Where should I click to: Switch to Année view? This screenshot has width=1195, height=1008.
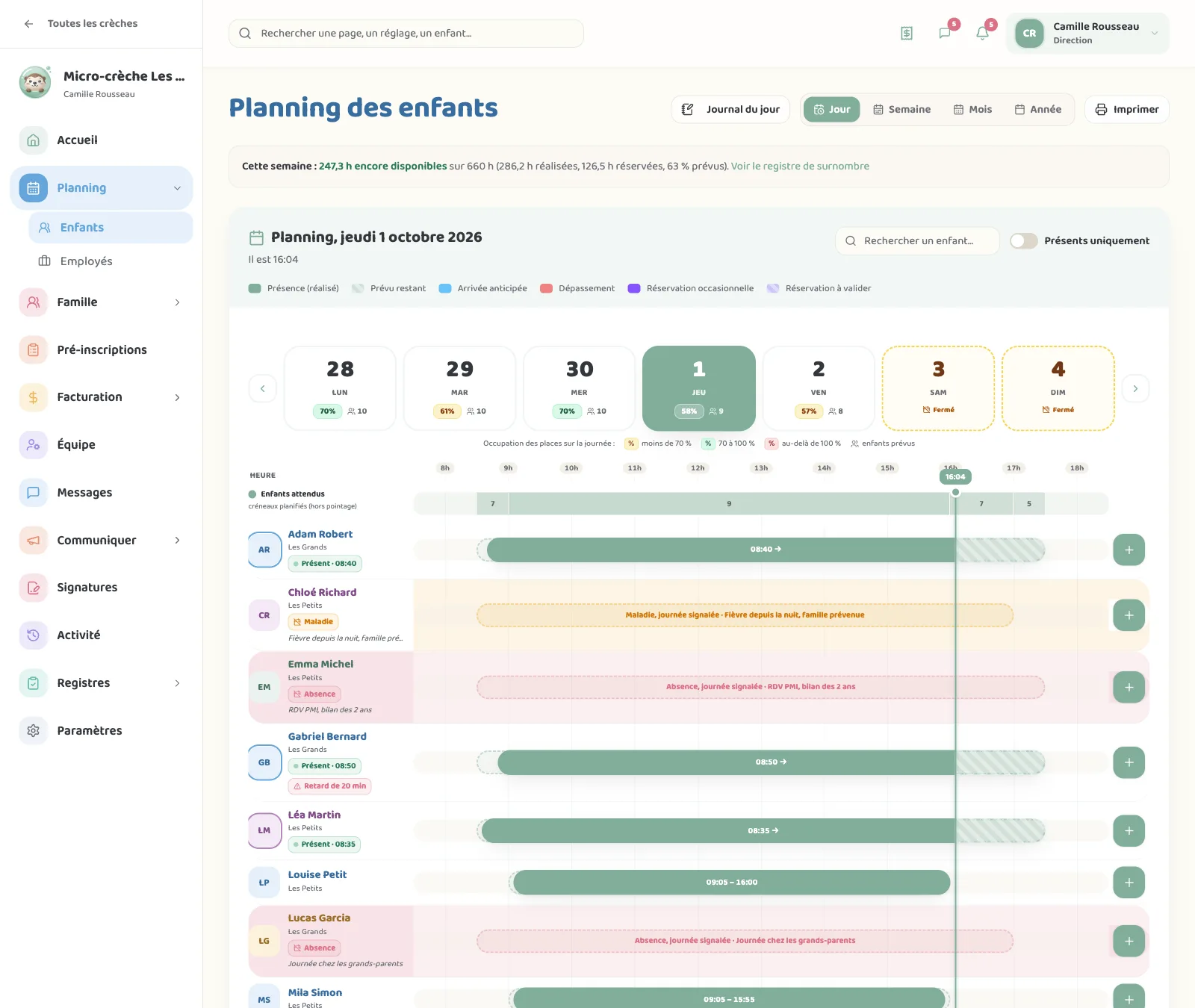click(x=1037, y=109)
